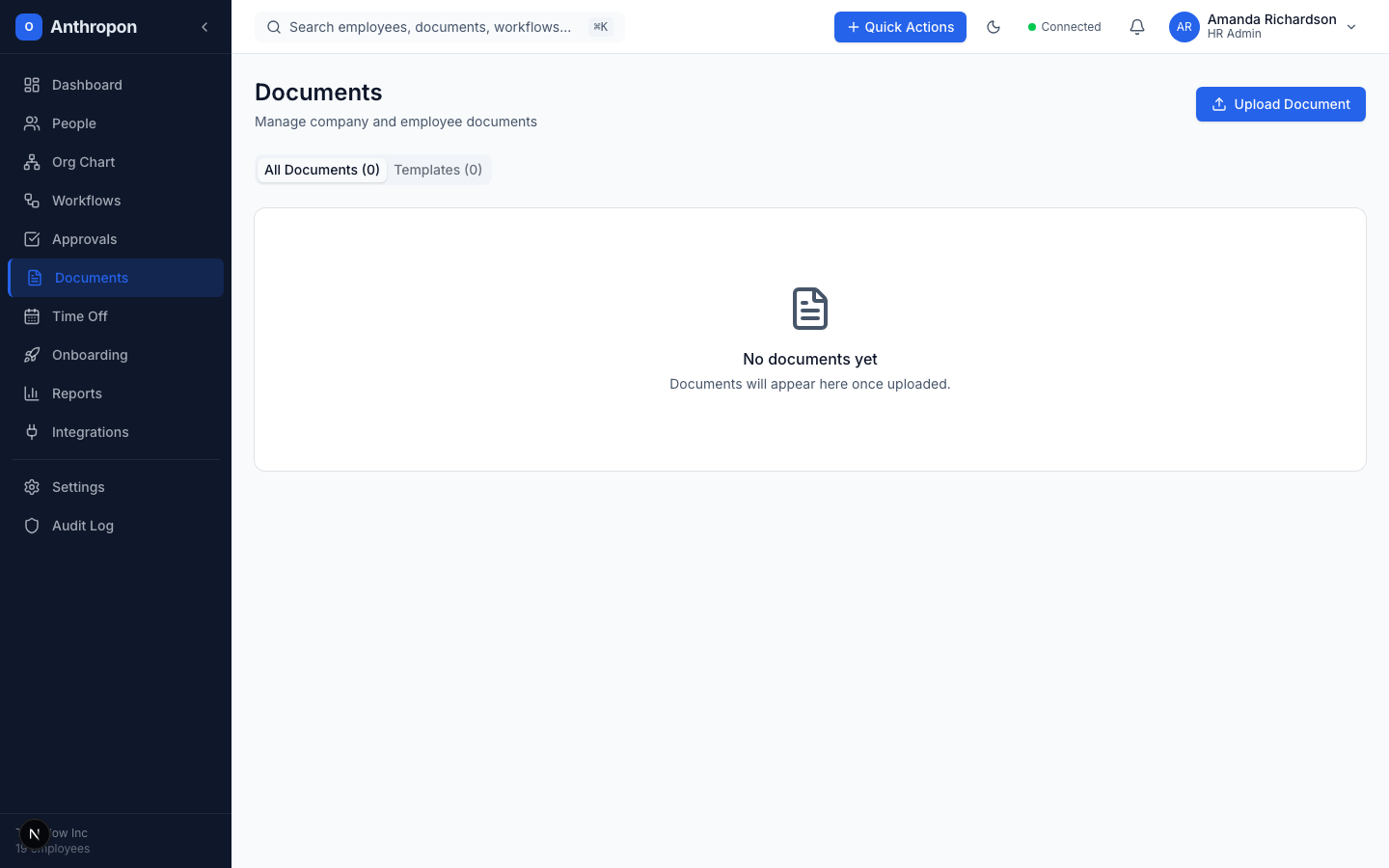Select the All Documents tab
The height and width of the screenshot is (868, 1389).
(x=322, y=170)
